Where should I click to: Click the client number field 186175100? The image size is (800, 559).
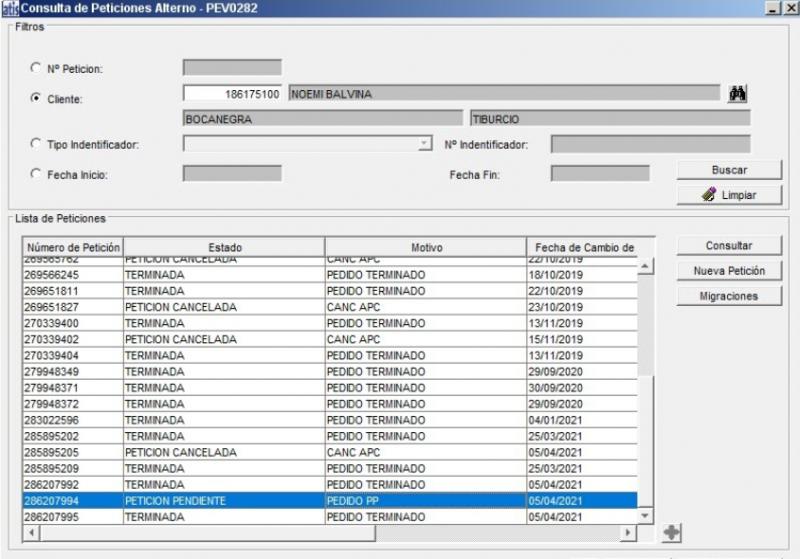click(x=233, y=94)
